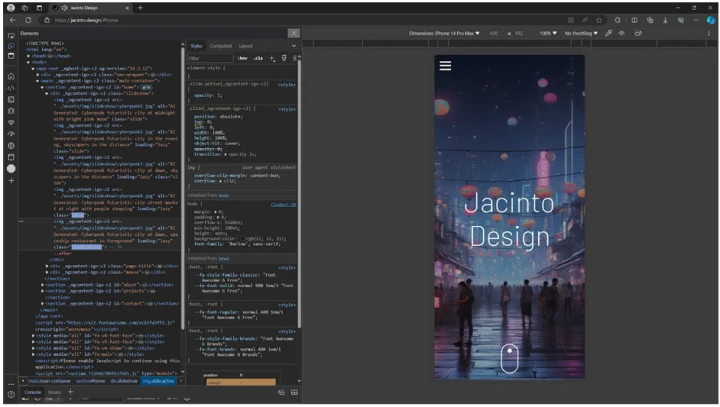Add more tools with sidebar plus icon
Image resolution: width=720 pixels, height=407 pixels.
11,181
